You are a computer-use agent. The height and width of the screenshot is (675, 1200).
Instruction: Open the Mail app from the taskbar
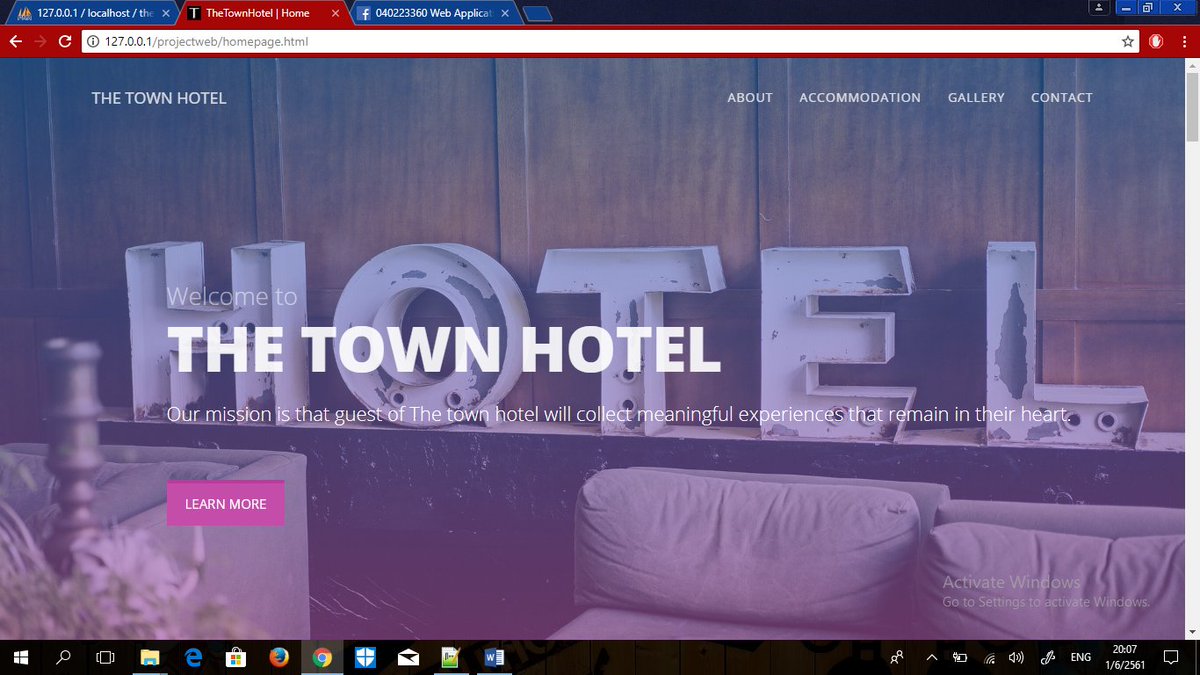[x=407, y=657]
